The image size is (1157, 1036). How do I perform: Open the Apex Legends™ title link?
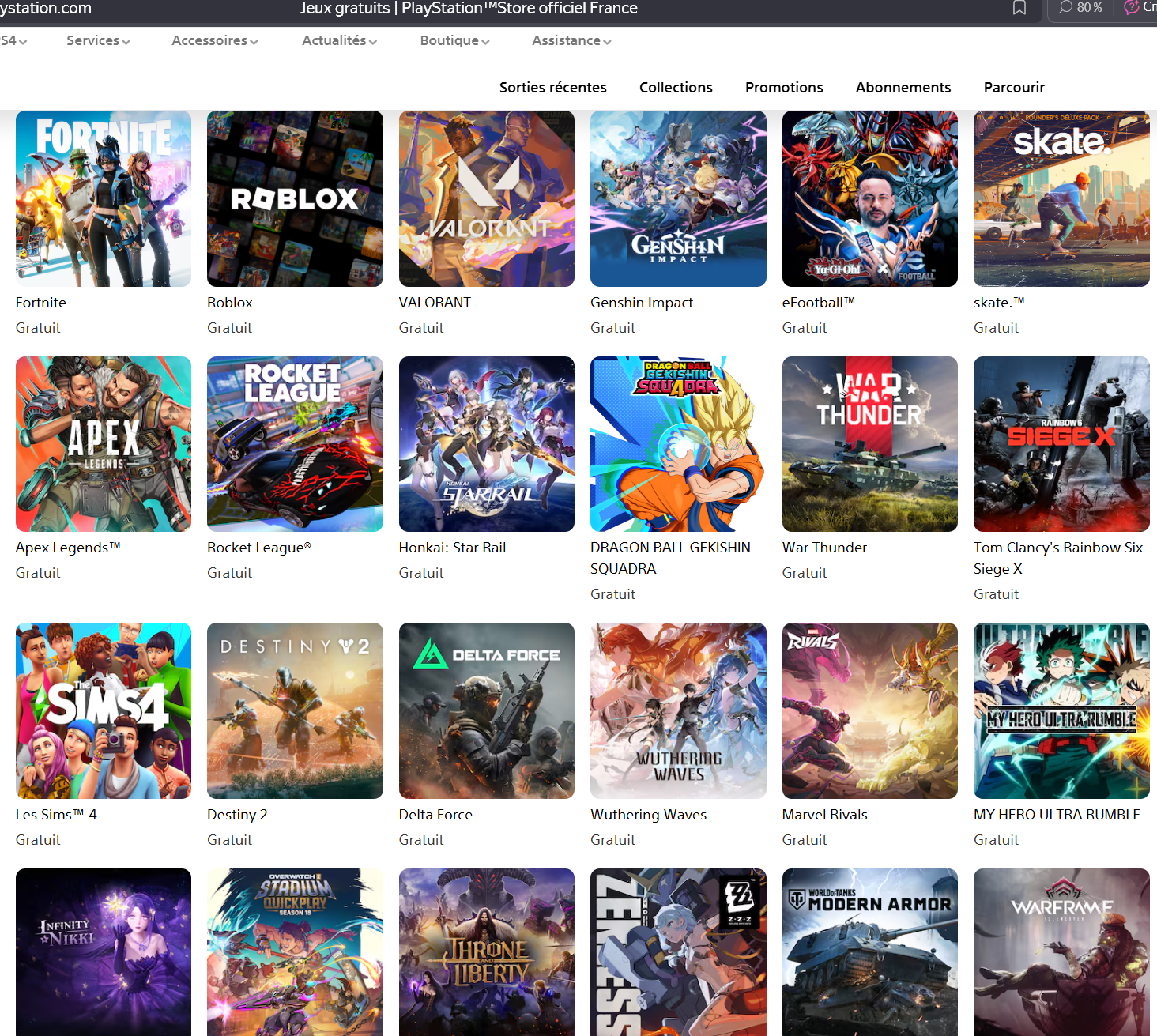[68, 548]
